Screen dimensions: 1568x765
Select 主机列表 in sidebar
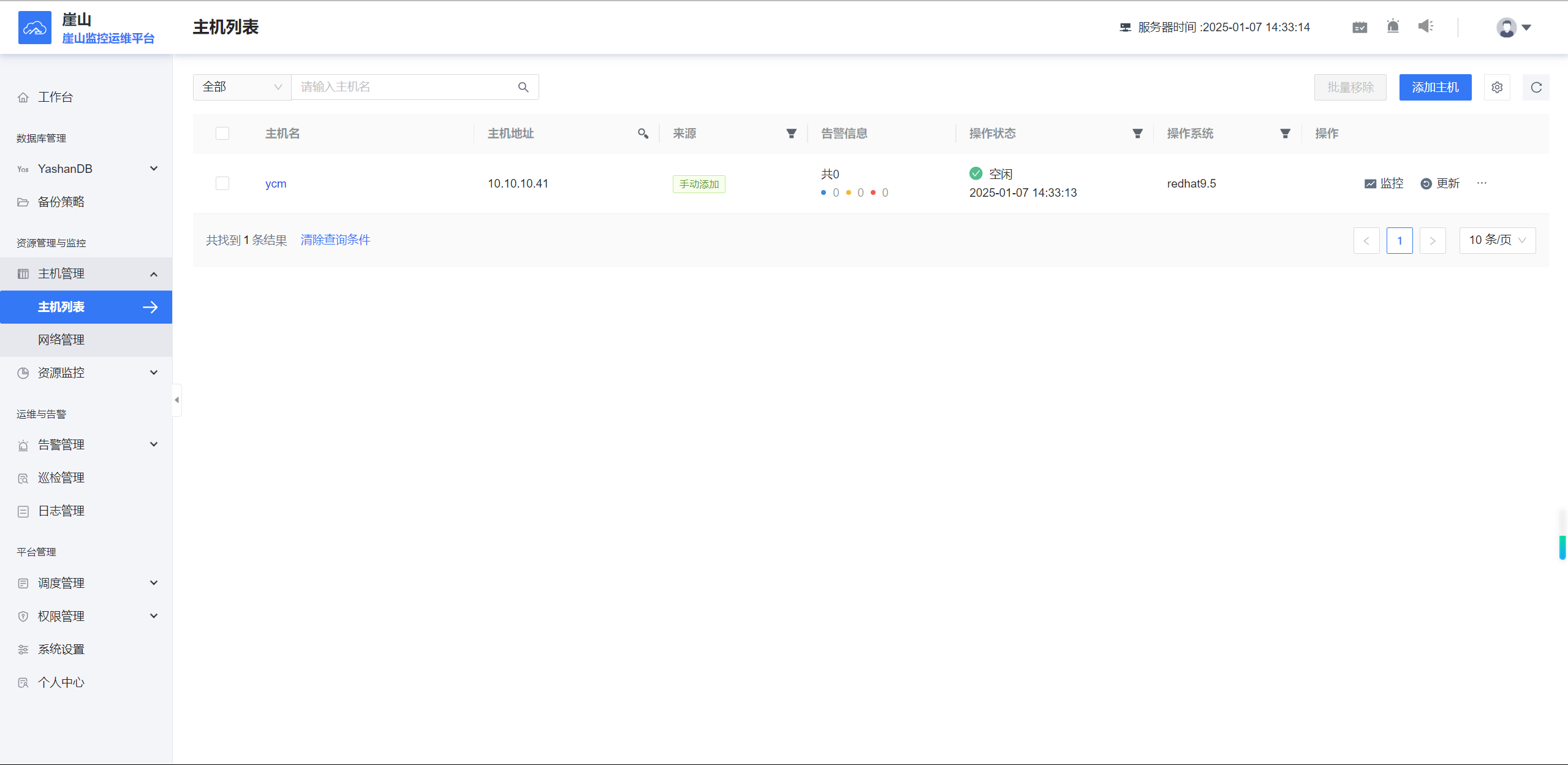(86, 307)
